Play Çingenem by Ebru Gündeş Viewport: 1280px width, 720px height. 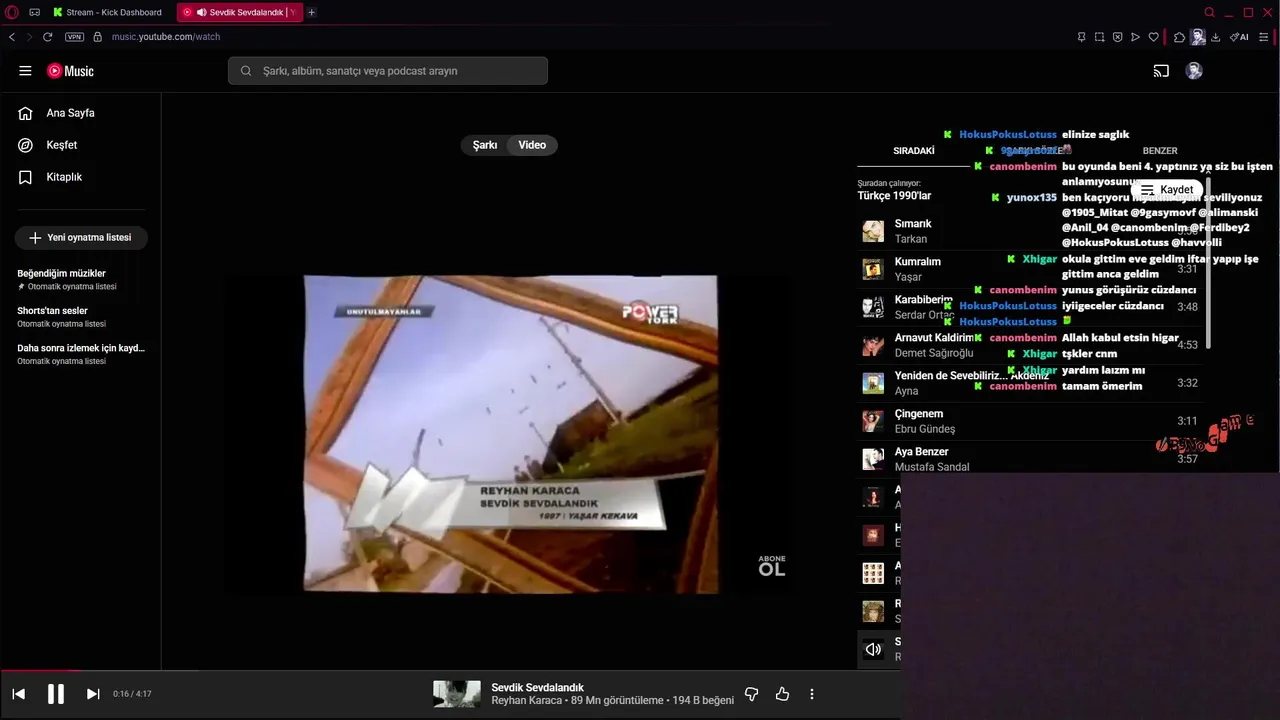1030,421
